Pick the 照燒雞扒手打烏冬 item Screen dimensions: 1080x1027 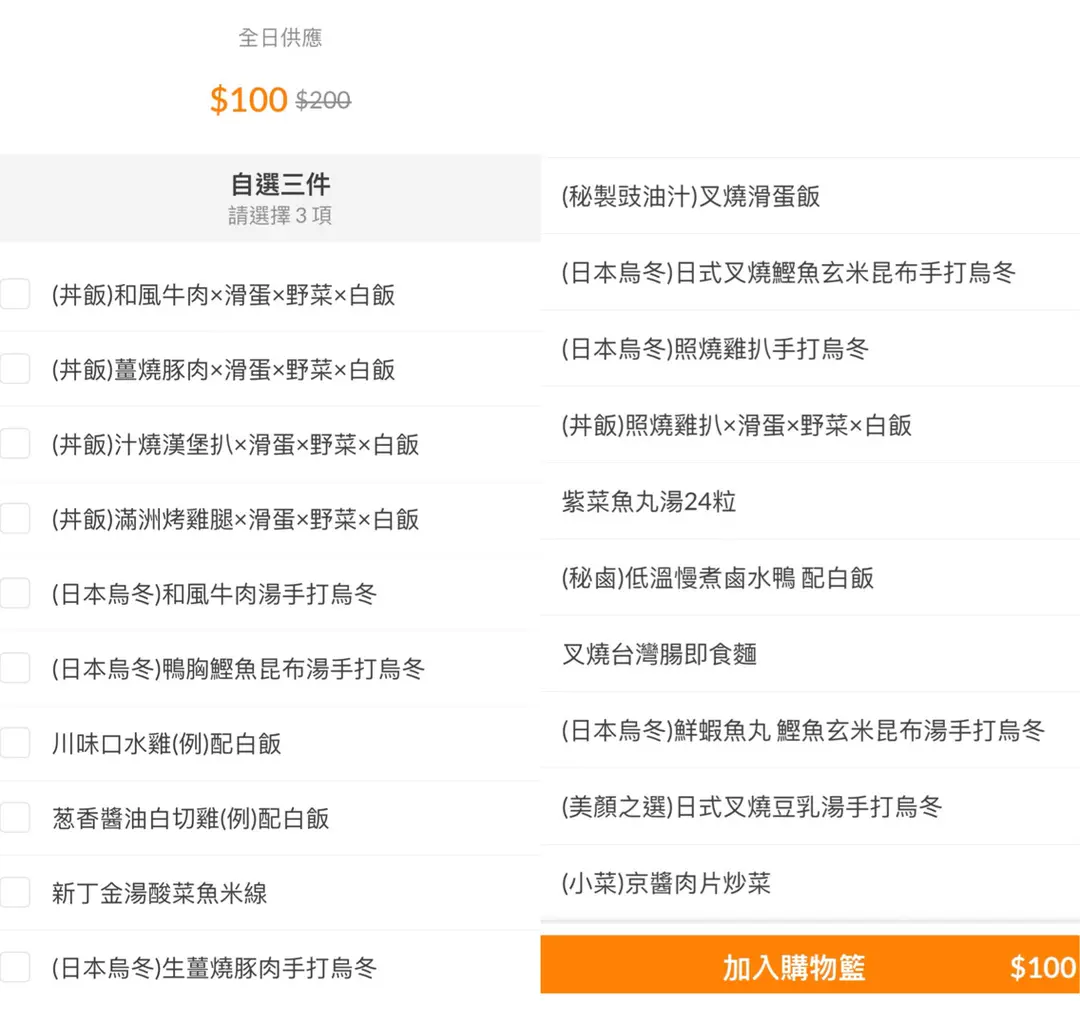(x=715, y=349)
